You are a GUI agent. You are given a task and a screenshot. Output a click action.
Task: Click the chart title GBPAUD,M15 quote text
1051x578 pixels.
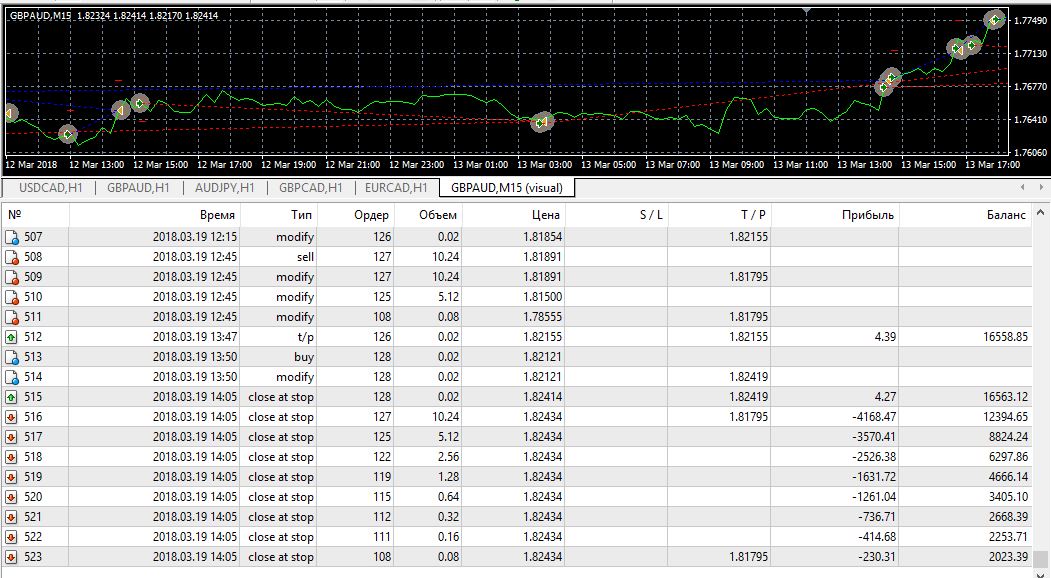click(x=114, y=15)
